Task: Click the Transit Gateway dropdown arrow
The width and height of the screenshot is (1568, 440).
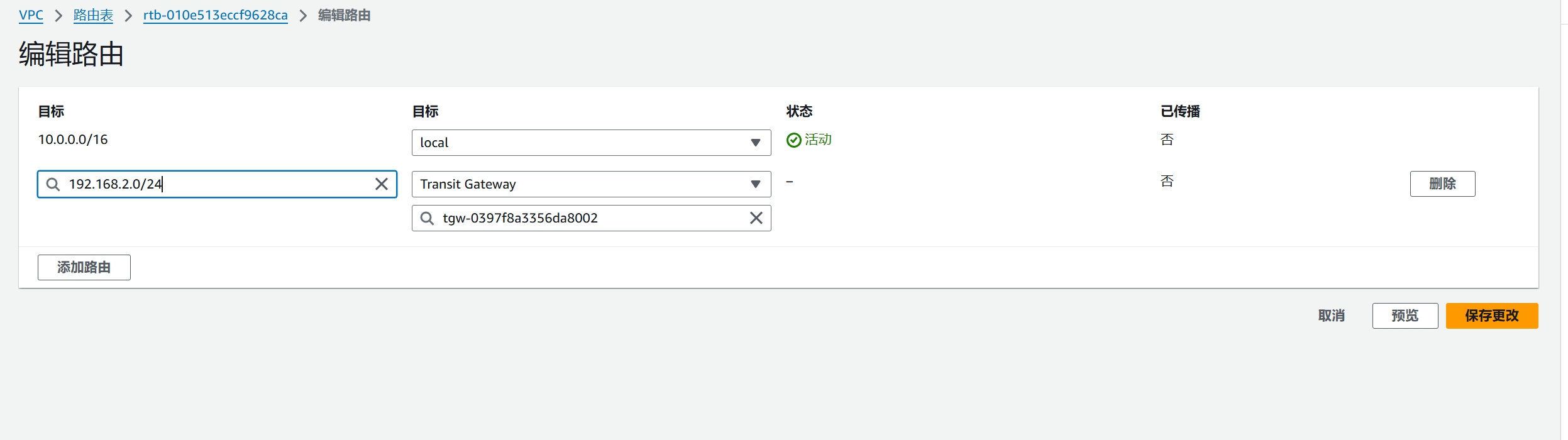Action: (756, 184)
